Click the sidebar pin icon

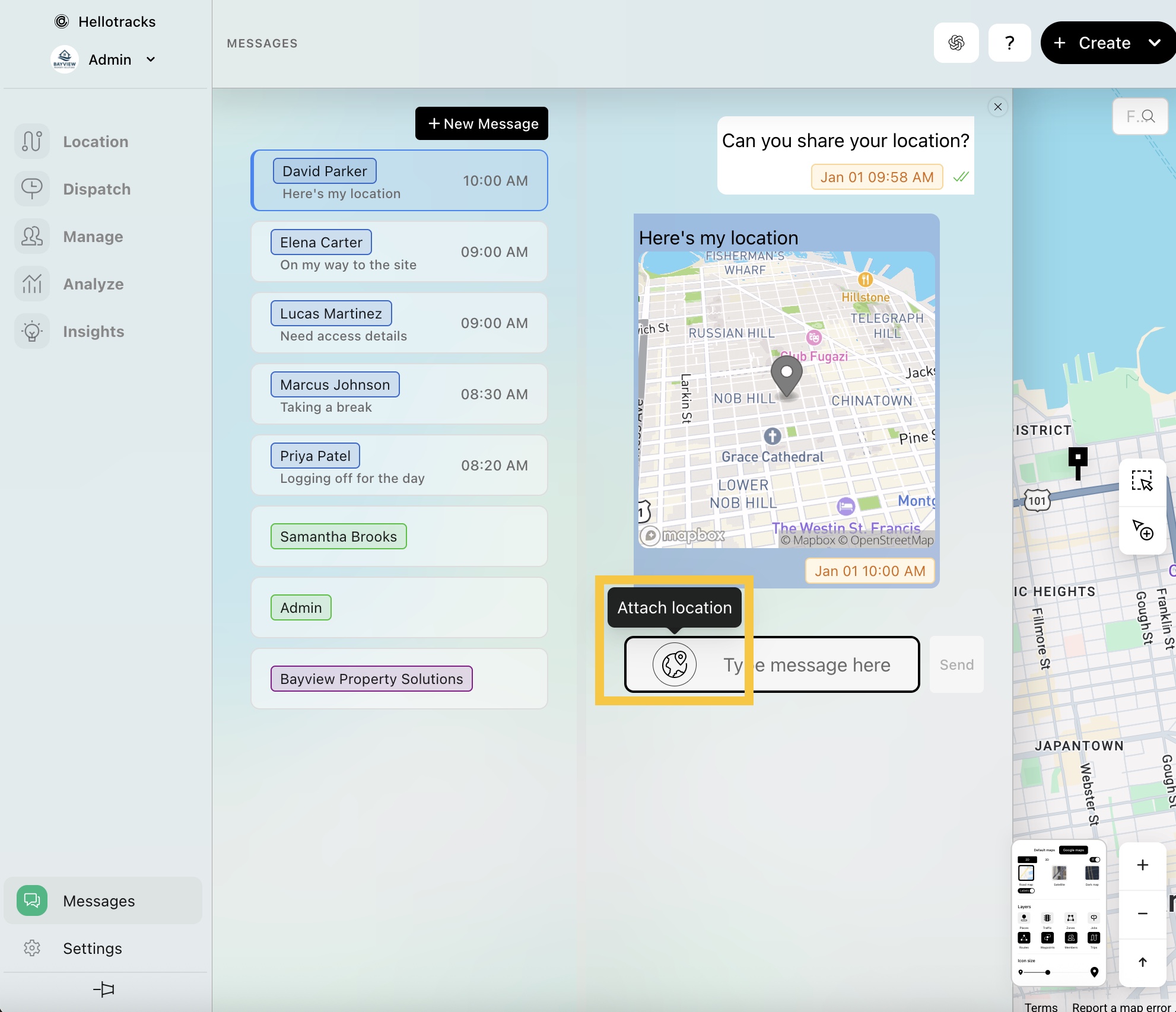[x=104, y=989]
